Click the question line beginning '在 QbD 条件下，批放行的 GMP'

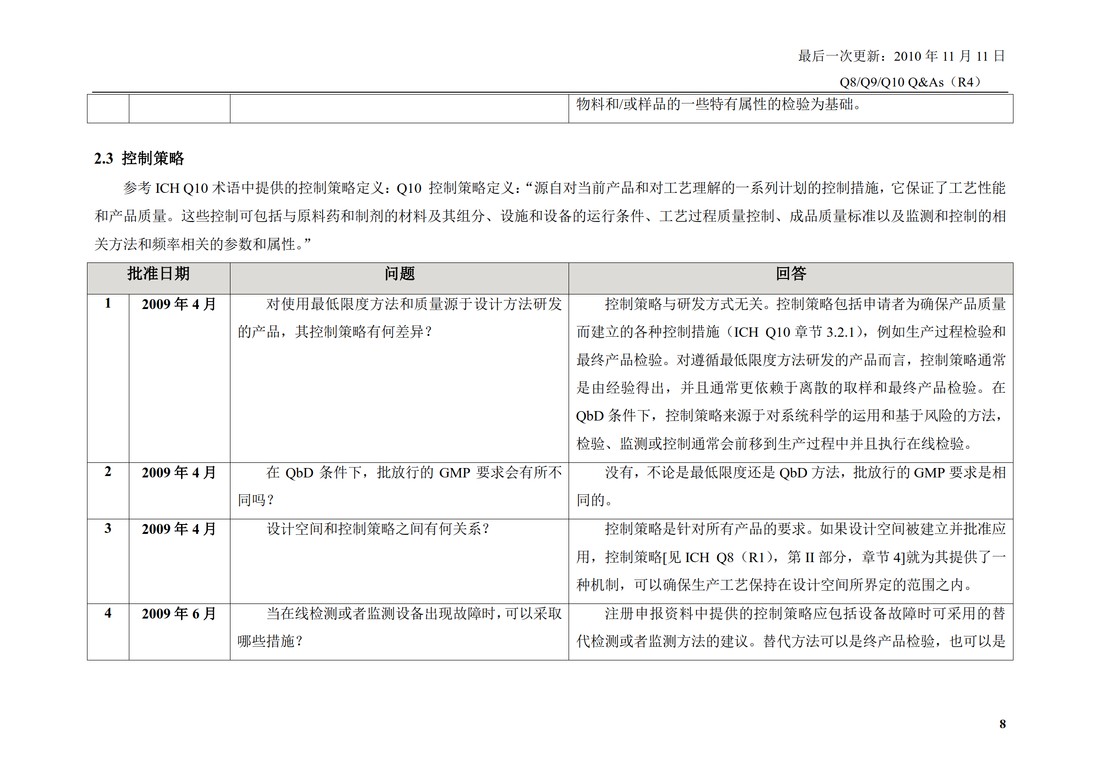coord(414,473)
